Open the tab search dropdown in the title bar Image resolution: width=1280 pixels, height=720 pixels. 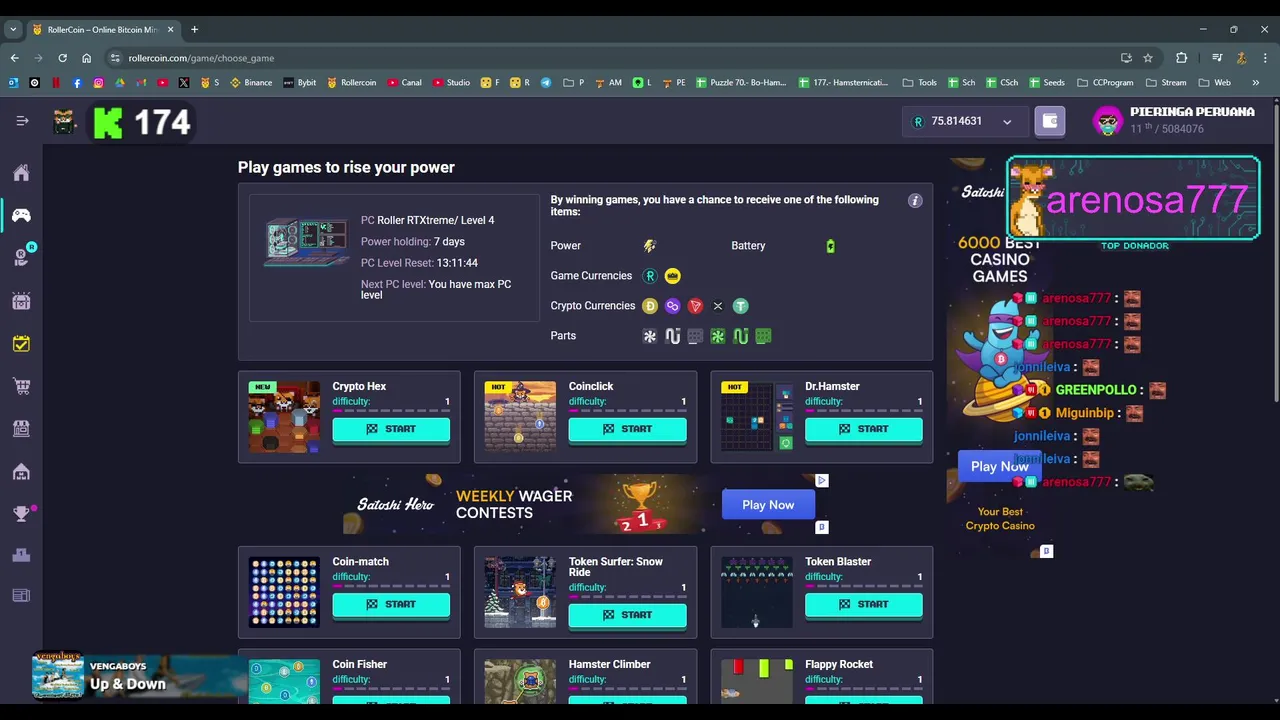(13, 29)
